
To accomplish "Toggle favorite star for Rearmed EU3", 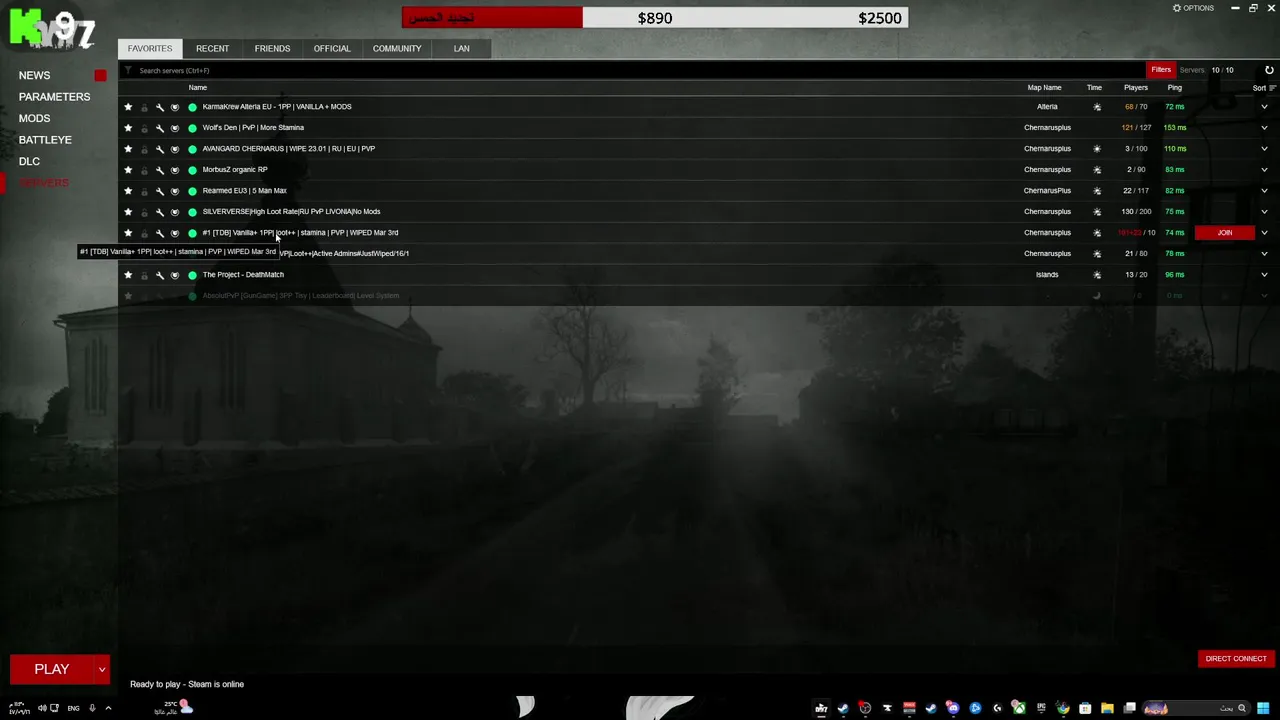I will (128, 191).
